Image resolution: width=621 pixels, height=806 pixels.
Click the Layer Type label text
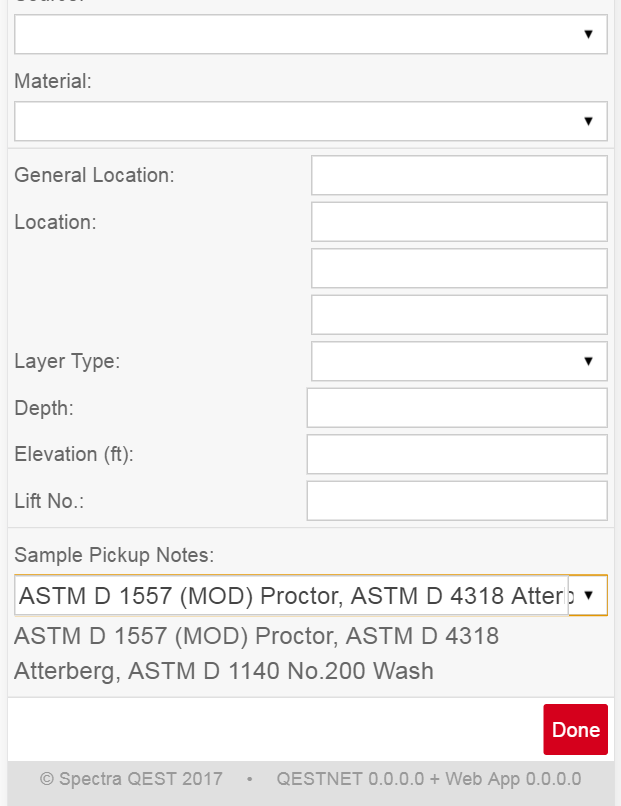[67, 361]
